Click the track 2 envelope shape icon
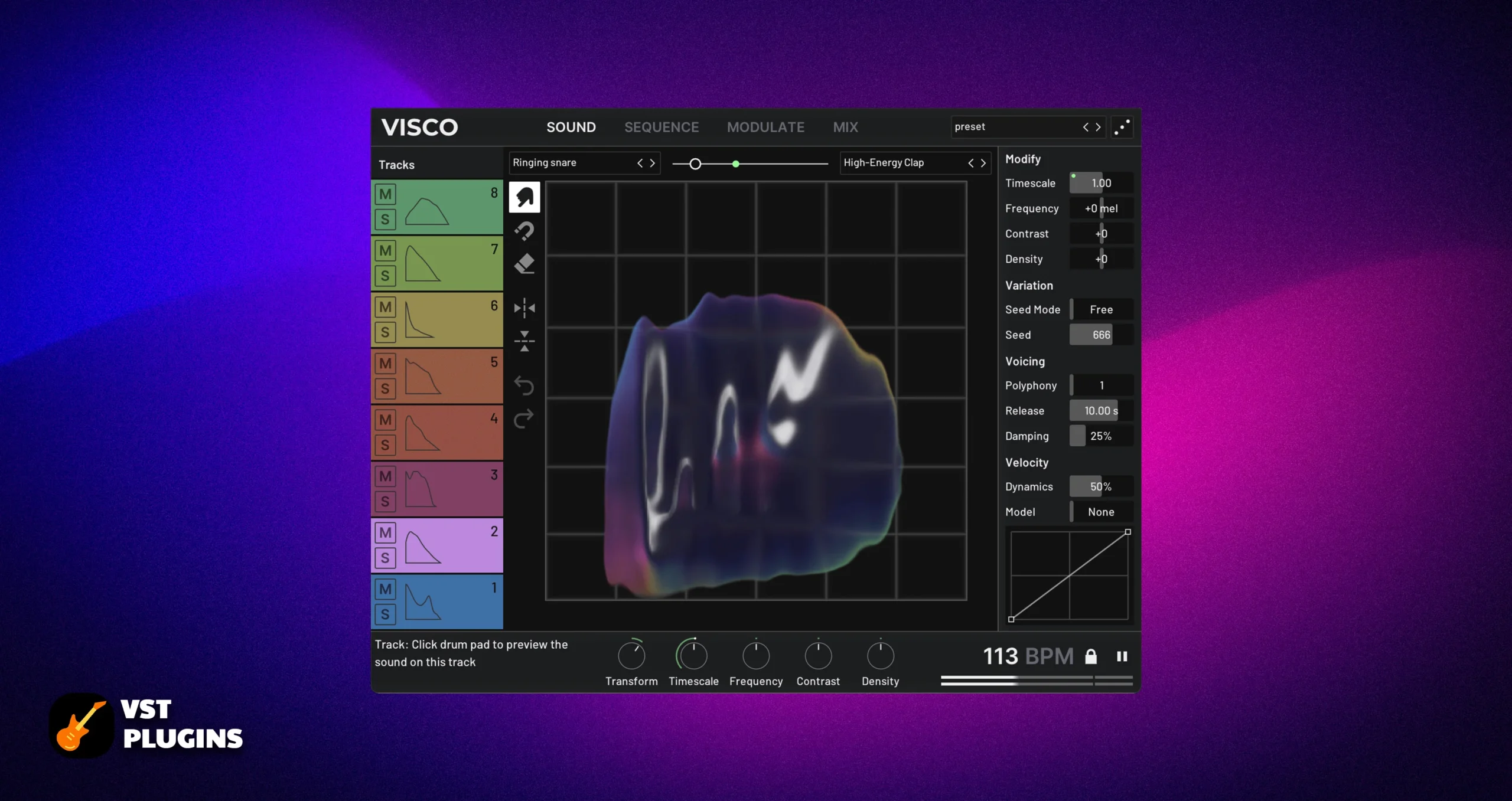 [423, 547]
